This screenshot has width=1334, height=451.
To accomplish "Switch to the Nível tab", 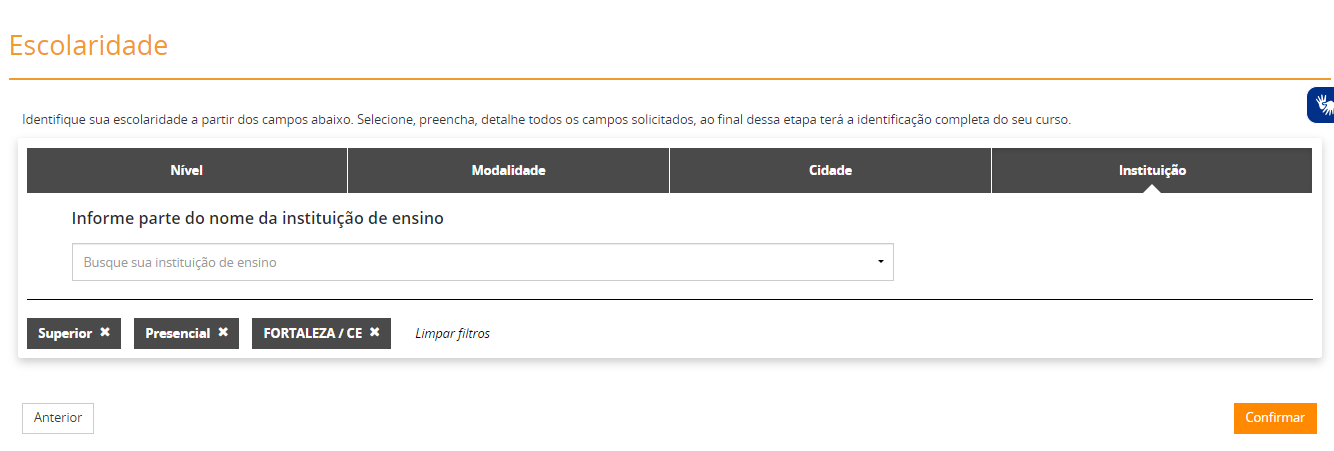I will coord(187,171).
